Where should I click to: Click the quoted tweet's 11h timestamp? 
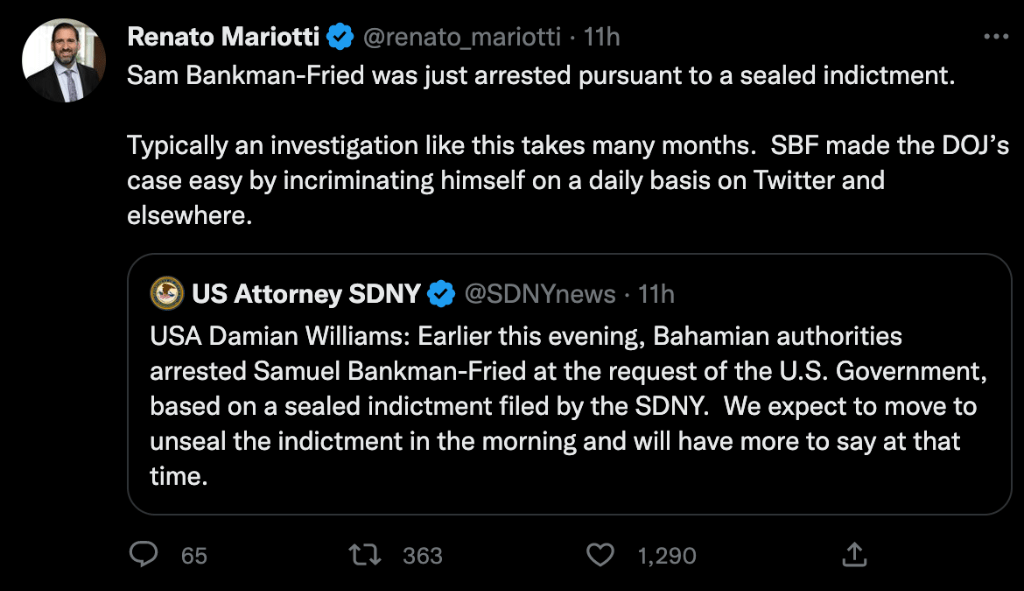657,294
